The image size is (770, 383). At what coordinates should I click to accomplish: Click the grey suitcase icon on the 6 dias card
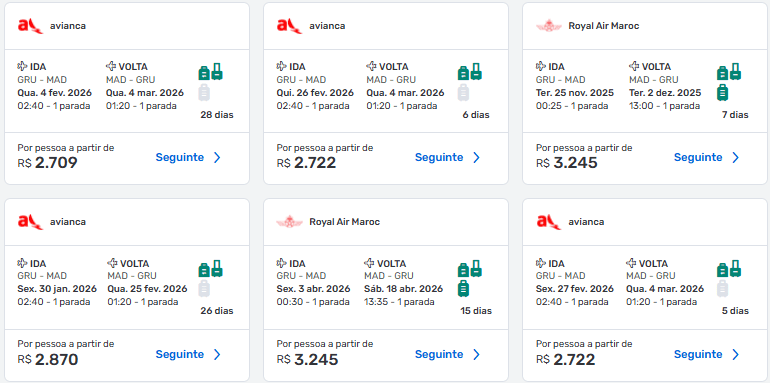tap(463, 93)
